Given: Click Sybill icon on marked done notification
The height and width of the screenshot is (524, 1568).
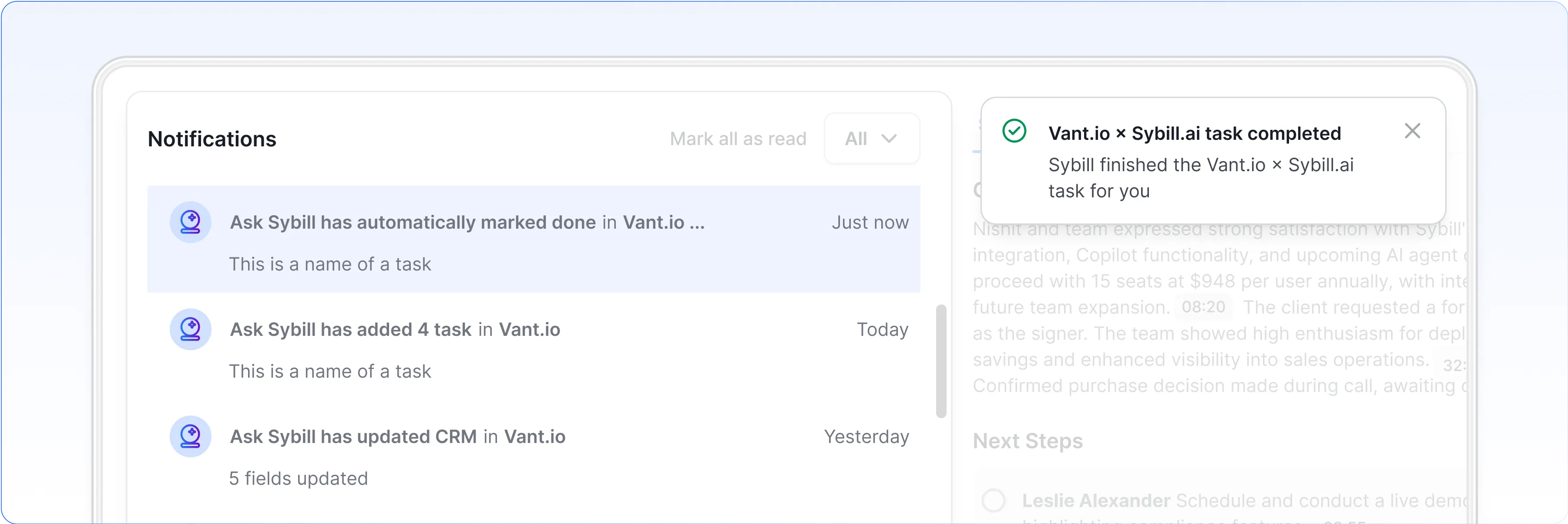Looking at the screenshot, I should pos(191,223).
